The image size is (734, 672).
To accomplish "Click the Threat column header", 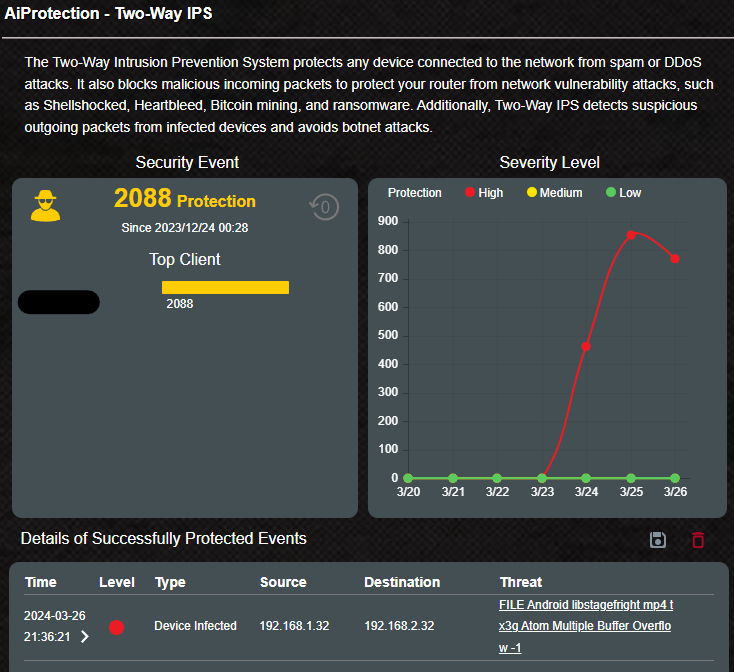I will pos(521,582).
